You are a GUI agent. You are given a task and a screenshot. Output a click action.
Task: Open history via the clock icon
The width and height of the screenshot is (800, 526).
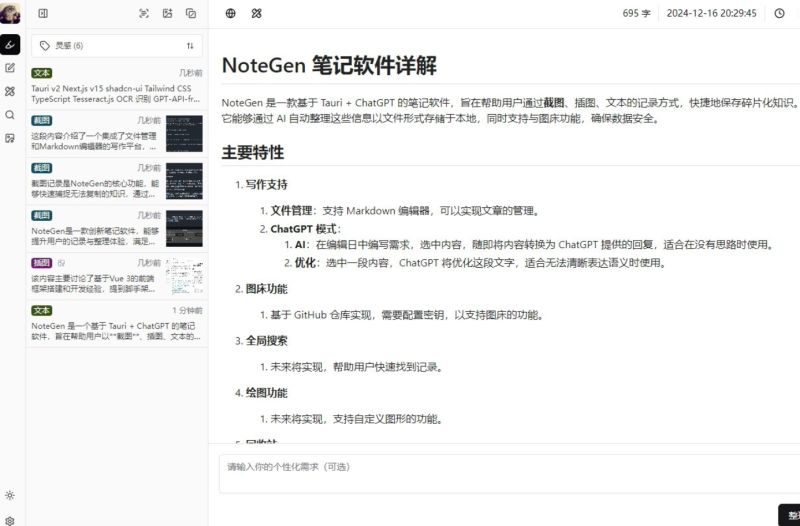click(780, 13)
